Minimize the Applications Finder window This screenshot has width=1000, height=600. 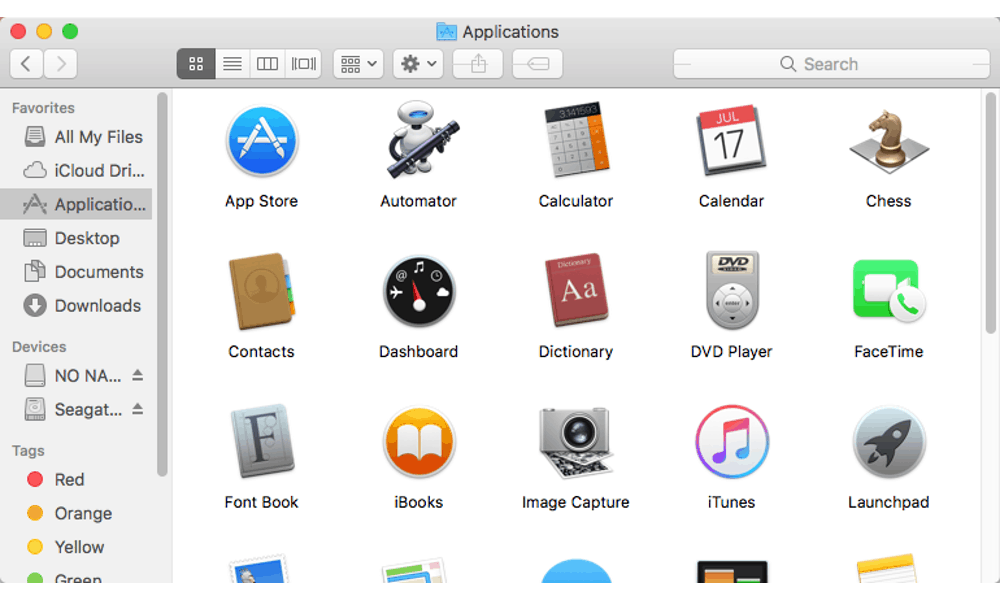[x=44, y=31]
